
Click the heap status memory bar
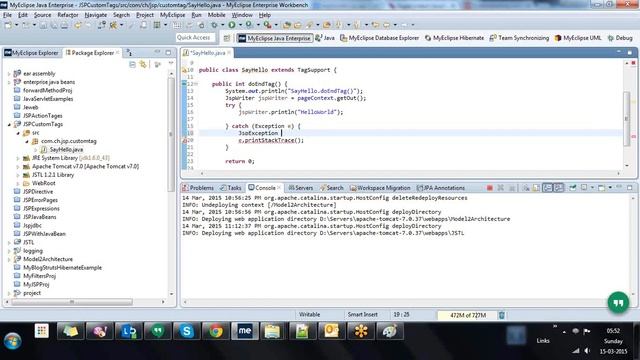(468, 315)
